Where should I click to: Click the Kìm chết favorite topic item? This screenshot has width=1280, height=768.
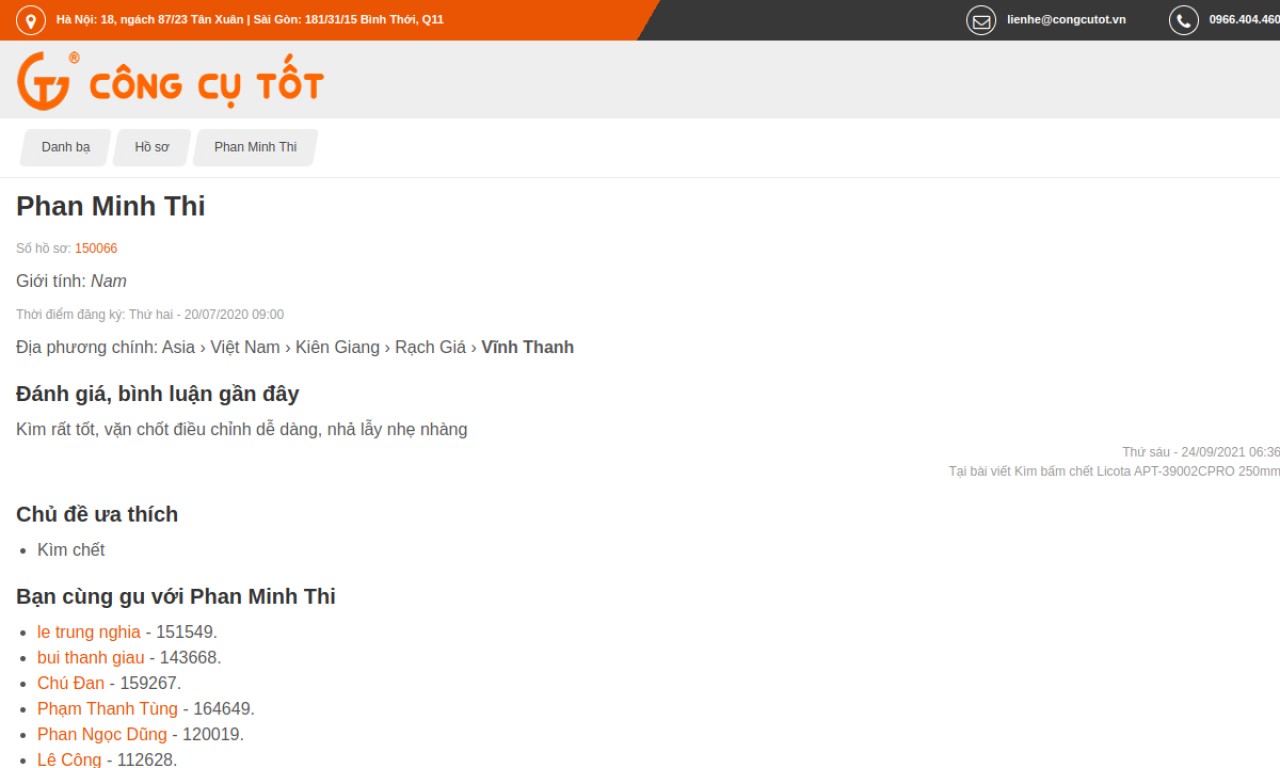click(x=71, y=550)
